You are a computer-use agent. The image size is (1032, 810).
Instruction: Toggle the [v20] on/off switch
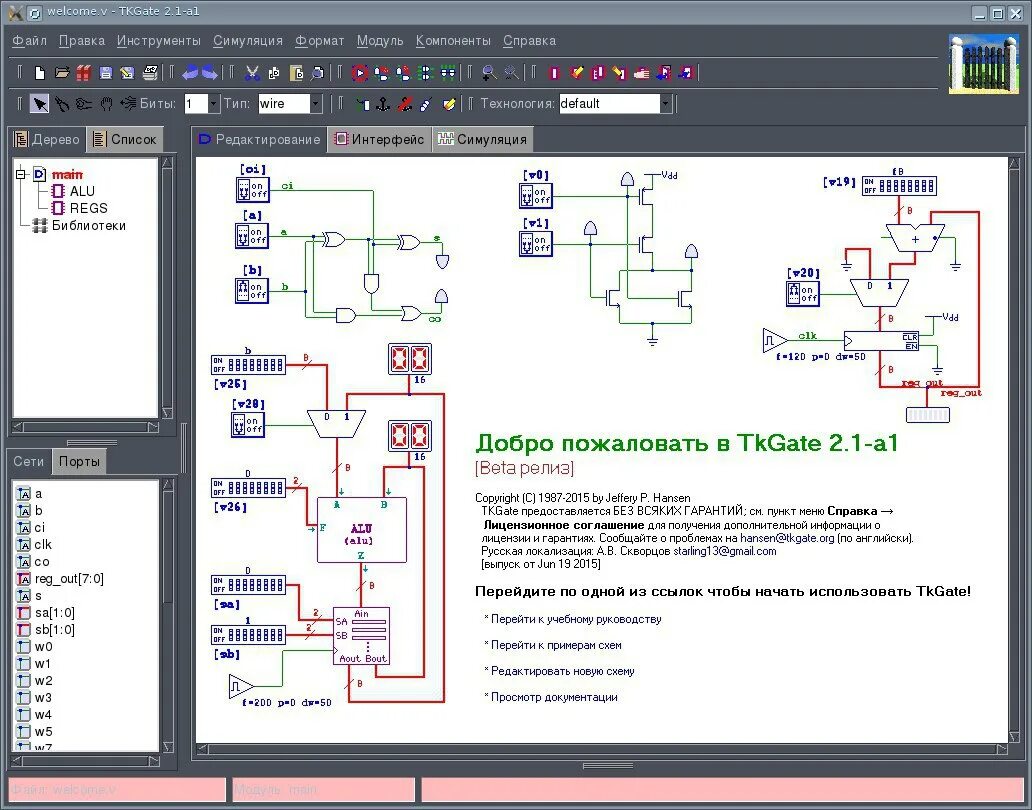tap(802, 293)
